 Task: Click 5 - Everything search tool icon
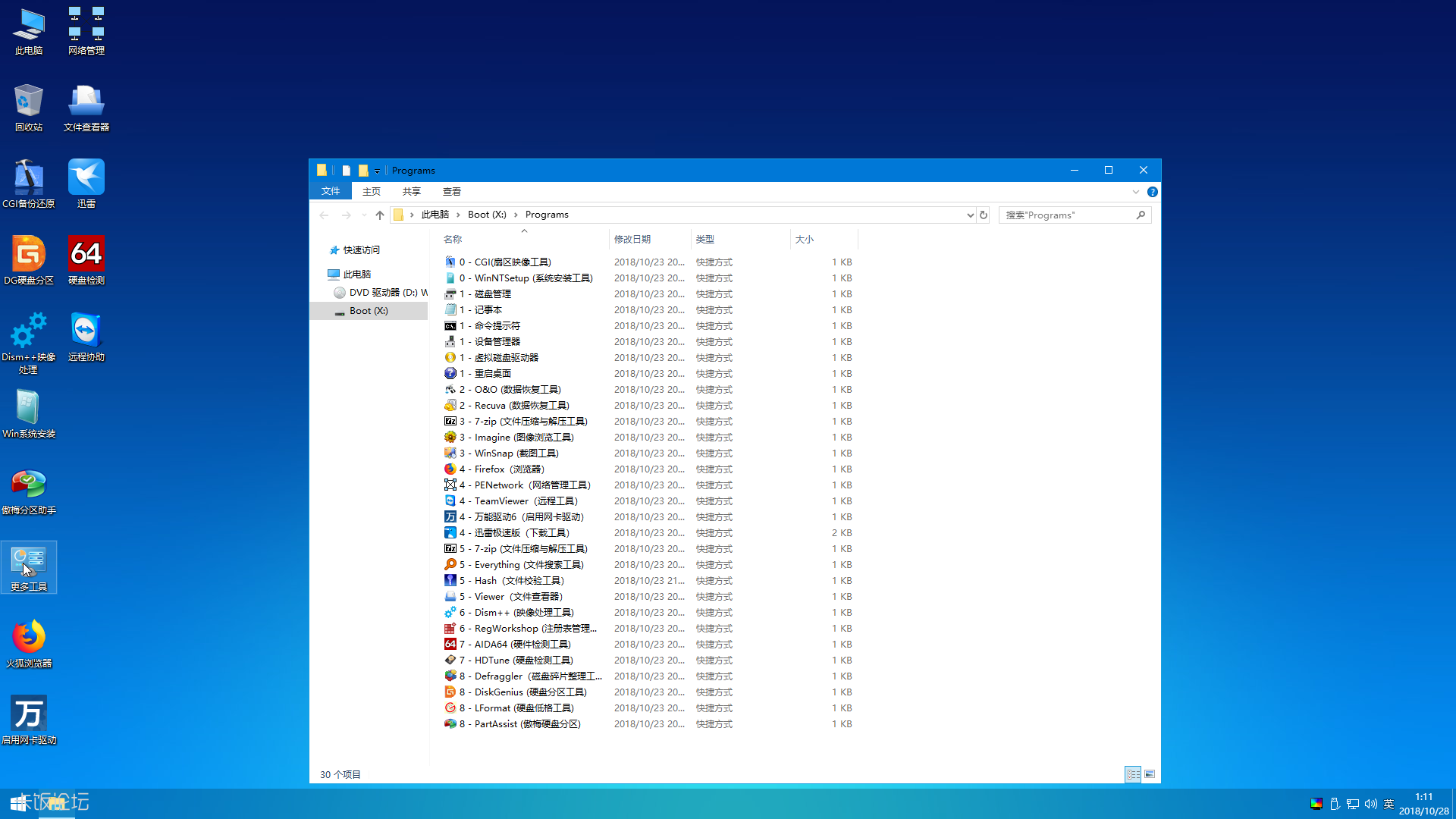pyautogui.click(x=450, y=564)
